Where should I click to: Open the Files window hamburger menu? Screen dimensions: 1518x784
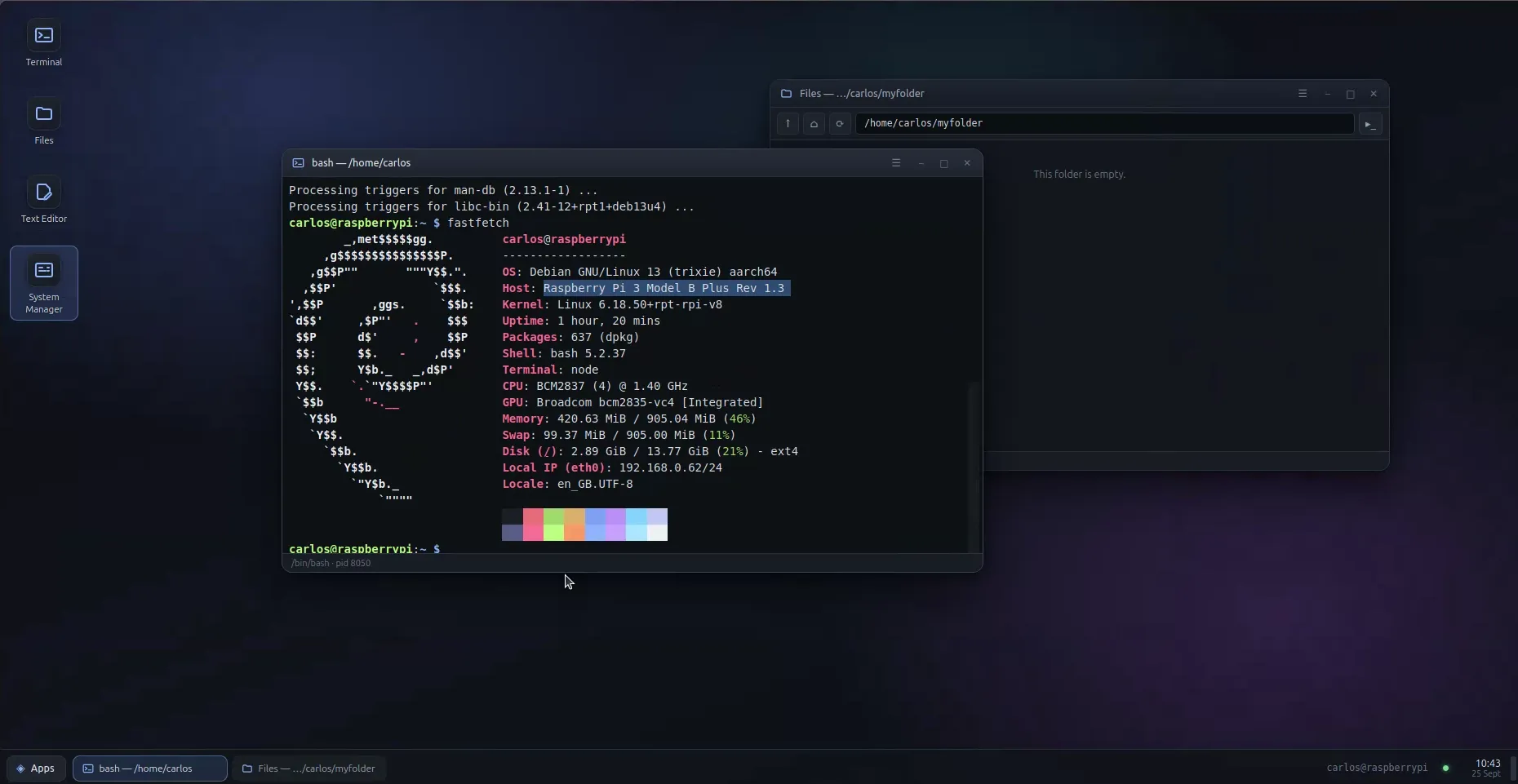1303,94
